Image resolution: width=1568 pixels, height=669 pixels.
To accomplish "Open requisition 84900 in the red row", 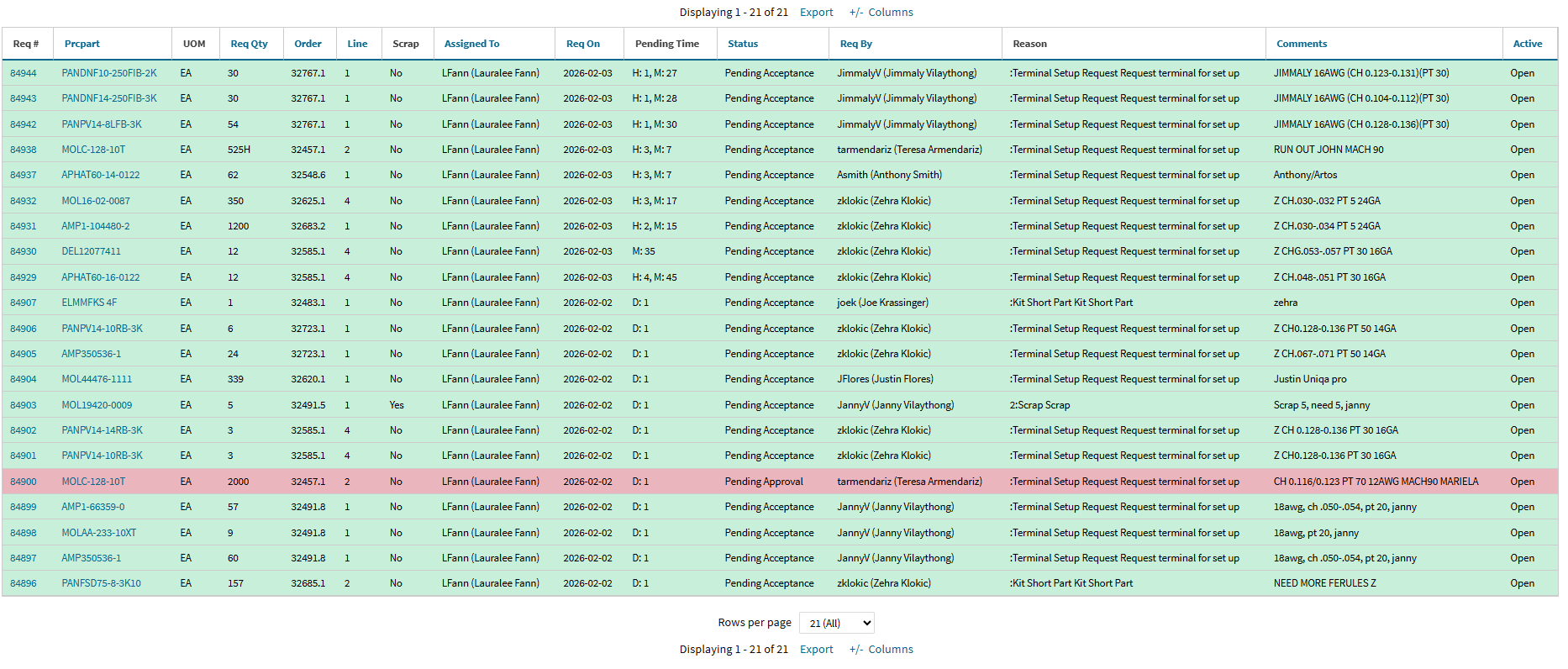I will click(24, 482).
